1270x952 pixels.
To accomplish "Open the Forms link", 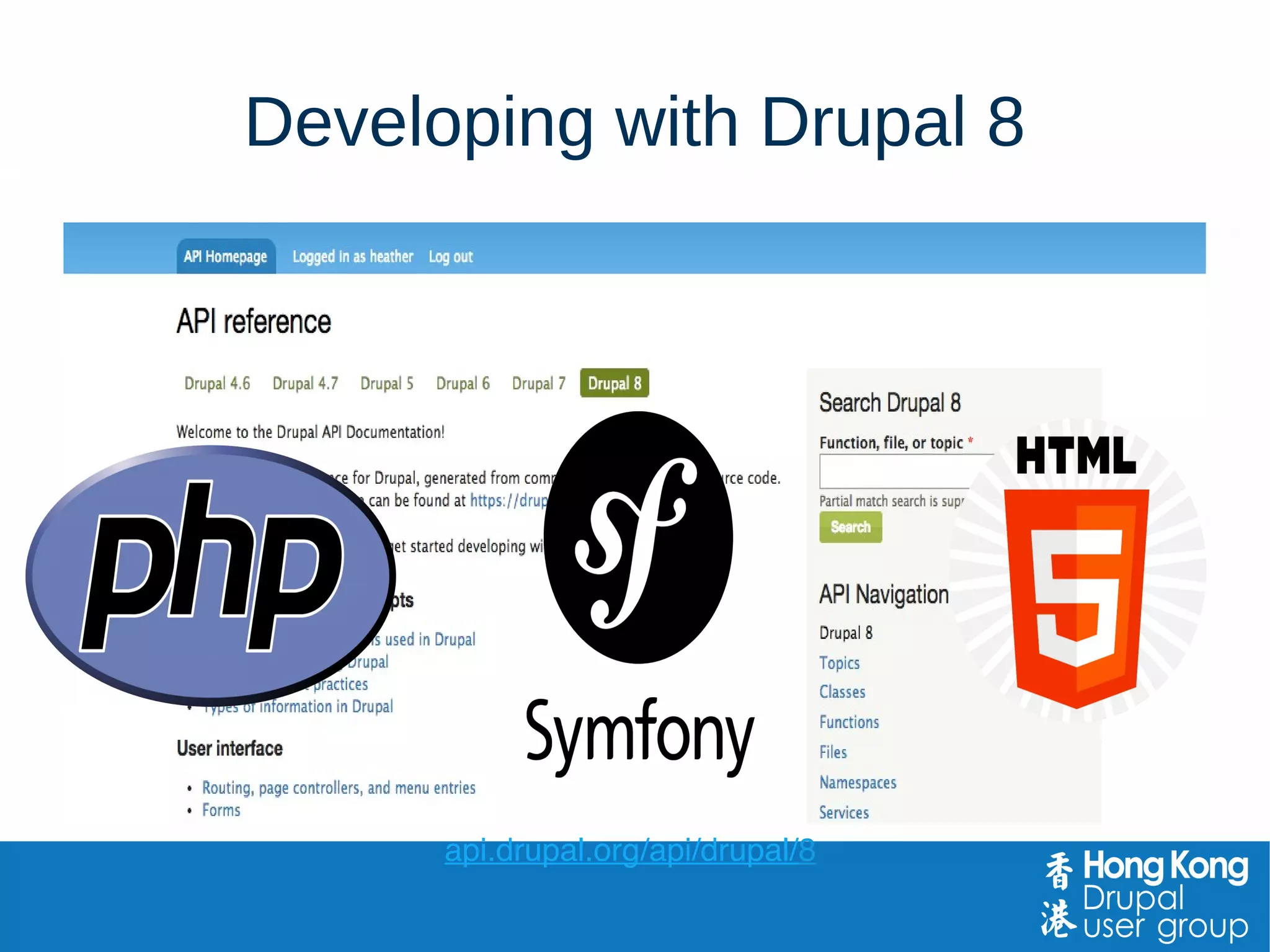I will [221, 810].
